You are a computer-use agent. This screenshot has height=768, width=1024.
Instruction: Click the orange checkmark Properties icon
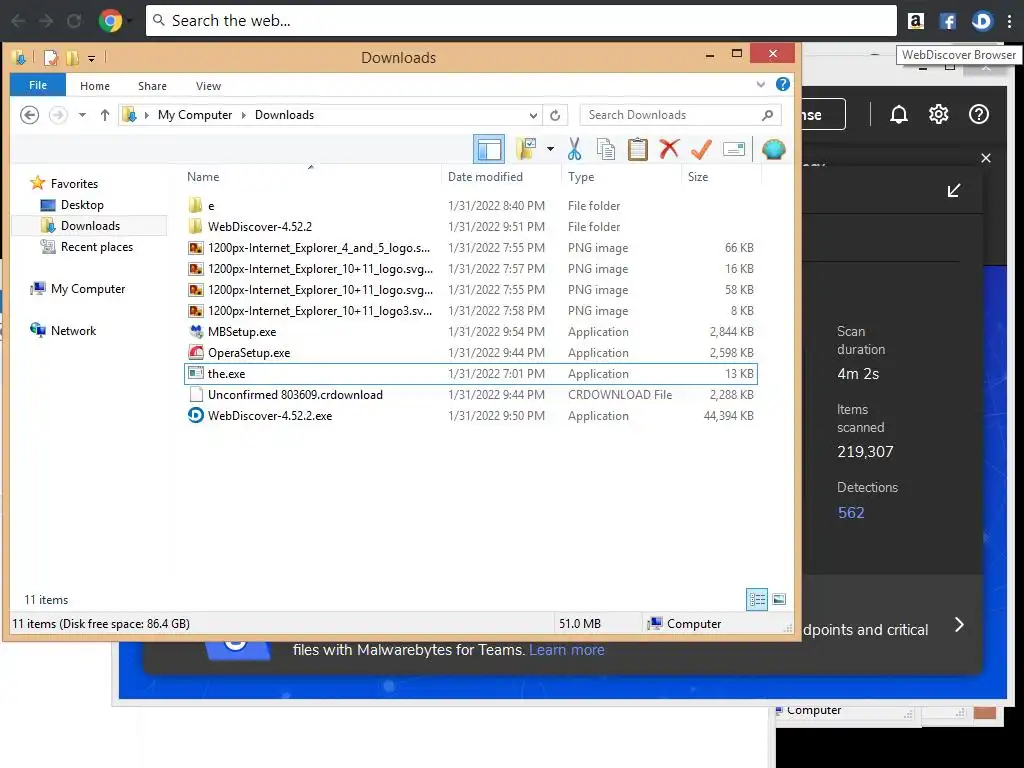(x=701, y=150)
